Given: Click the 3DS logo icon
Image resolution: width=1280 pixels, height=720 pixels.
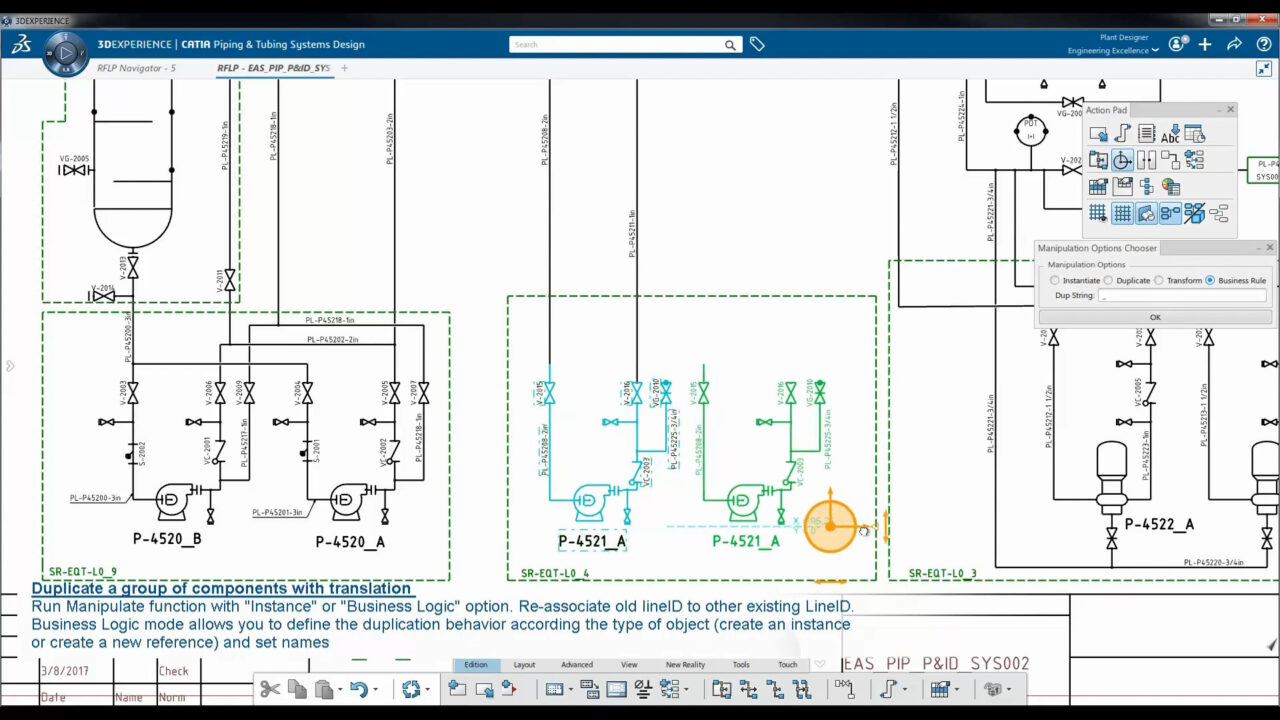Looking at the screenshot, I should pos(22,44).
